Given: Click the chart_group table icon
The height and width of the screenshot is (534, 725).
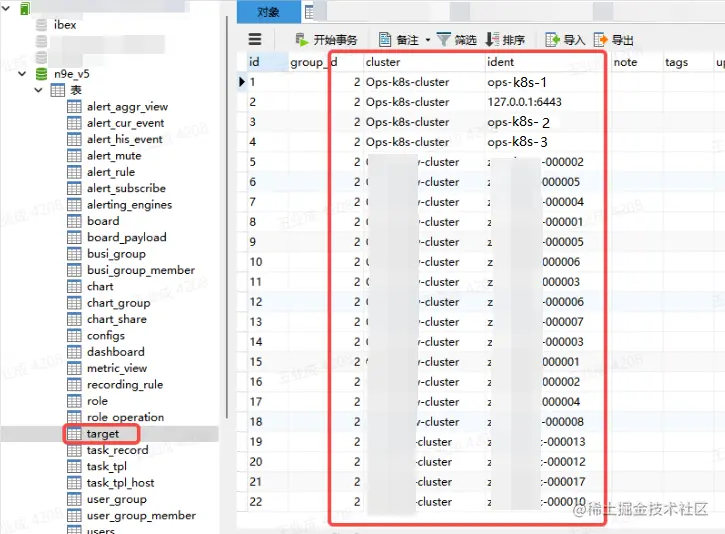Looking at the screenshot, I should click(x=74, y=303).
